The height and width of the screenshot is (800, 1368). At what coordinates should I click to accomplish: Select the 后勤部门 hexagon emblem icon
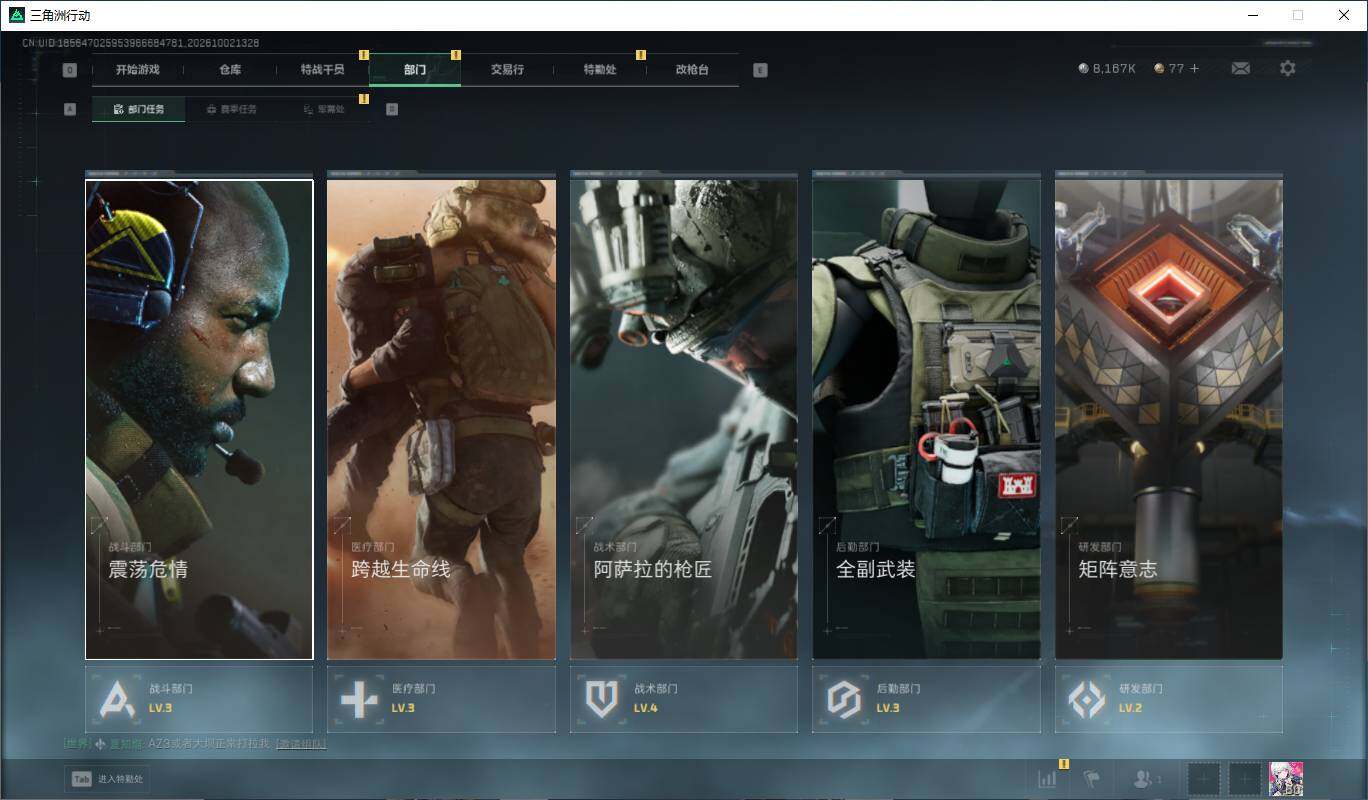(845, 699)
